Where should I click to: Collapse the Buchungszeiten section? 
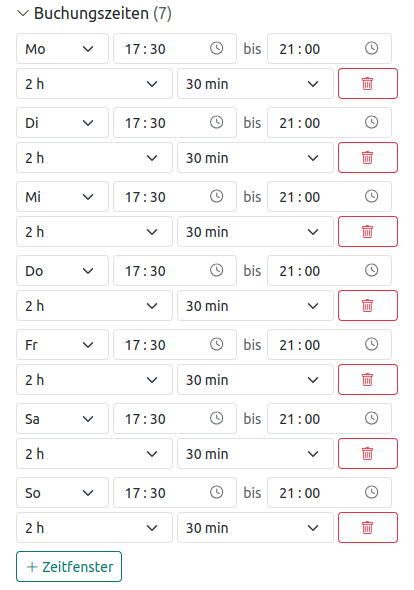click(23, 14)
